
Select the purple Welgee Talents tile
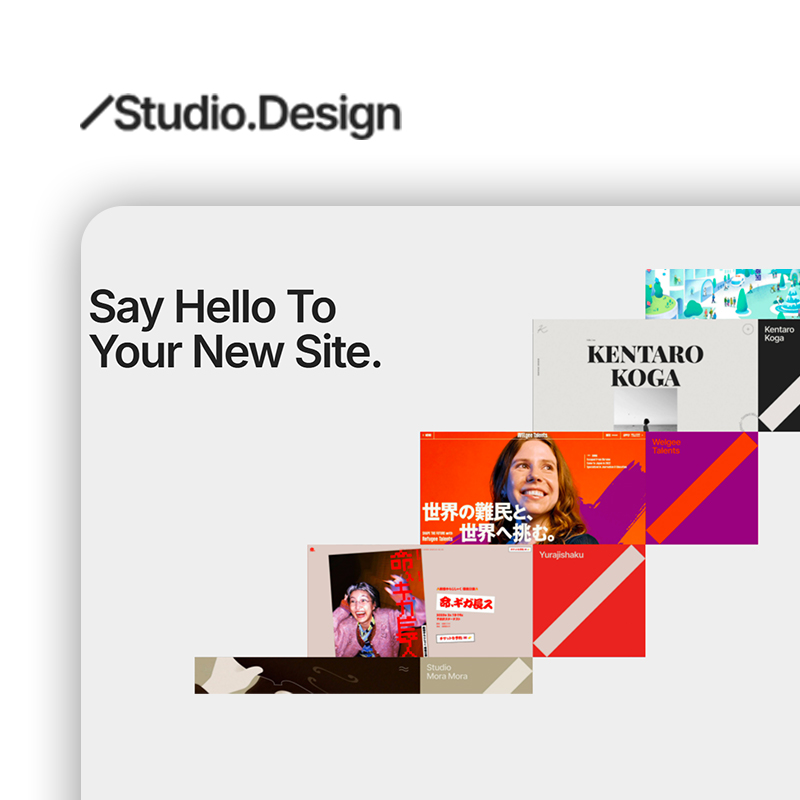702,488
